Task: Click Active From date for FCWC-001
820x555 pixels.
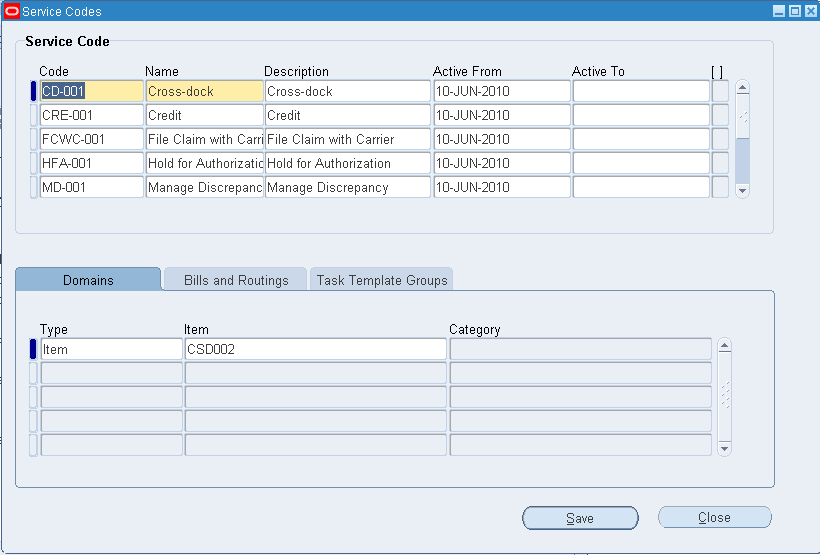Action: point(502,139)
